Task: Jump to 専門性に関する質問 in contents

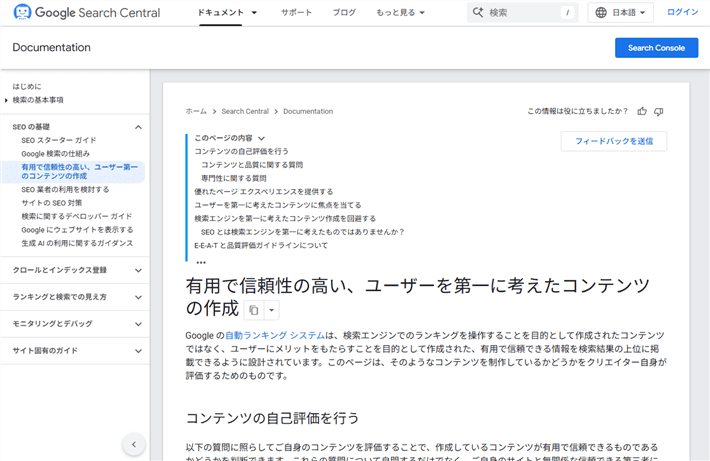Action: click(x=234, y=178)
